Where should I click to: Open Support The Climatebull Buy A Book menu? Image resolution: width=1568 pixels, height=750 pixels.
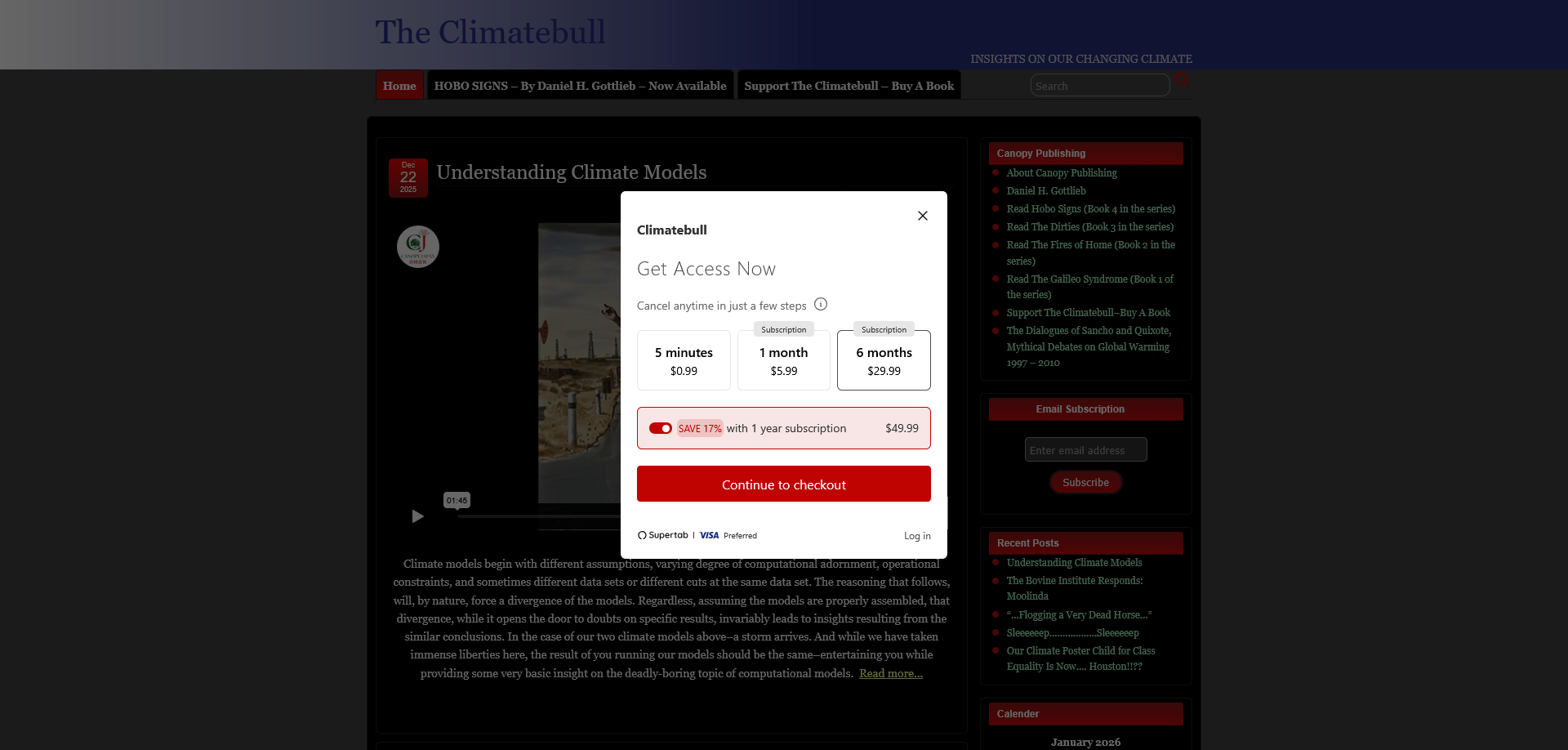pyautogui.click(x=849, y=86)
